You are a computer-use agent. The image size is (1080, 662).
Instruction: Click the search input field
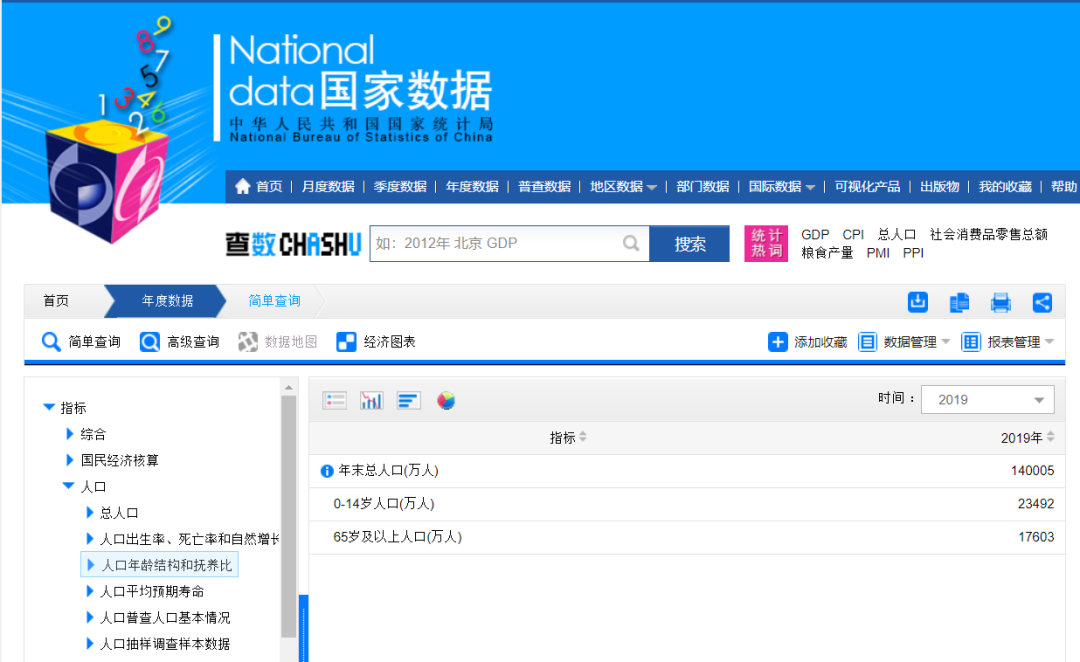[495, 243]
